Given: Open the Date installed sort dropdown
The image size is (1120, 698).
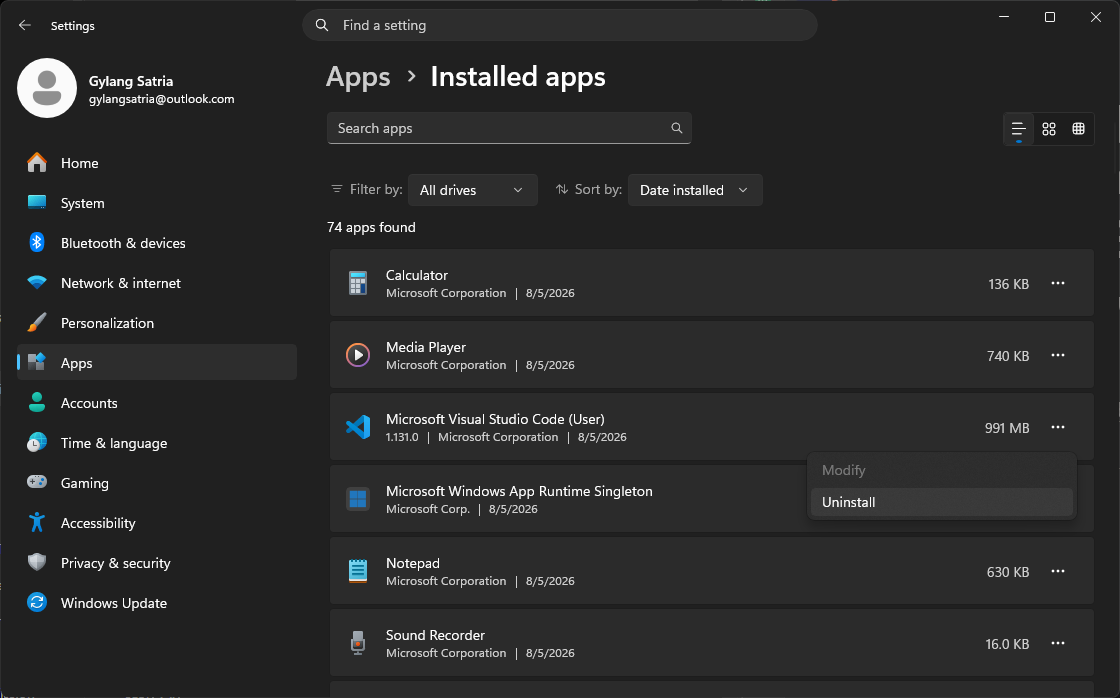Looking at the screenshot, I should [x=694, y=190].
